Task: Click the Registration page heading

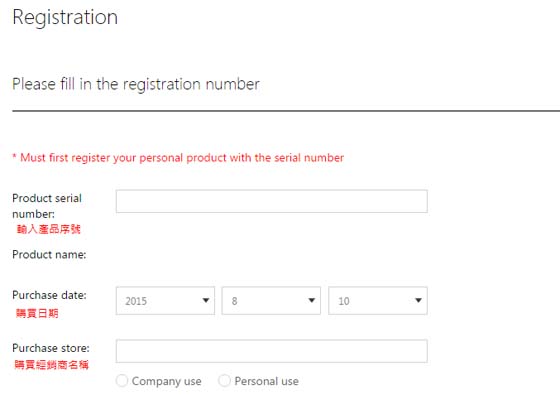Action: [x=65, y=18]
